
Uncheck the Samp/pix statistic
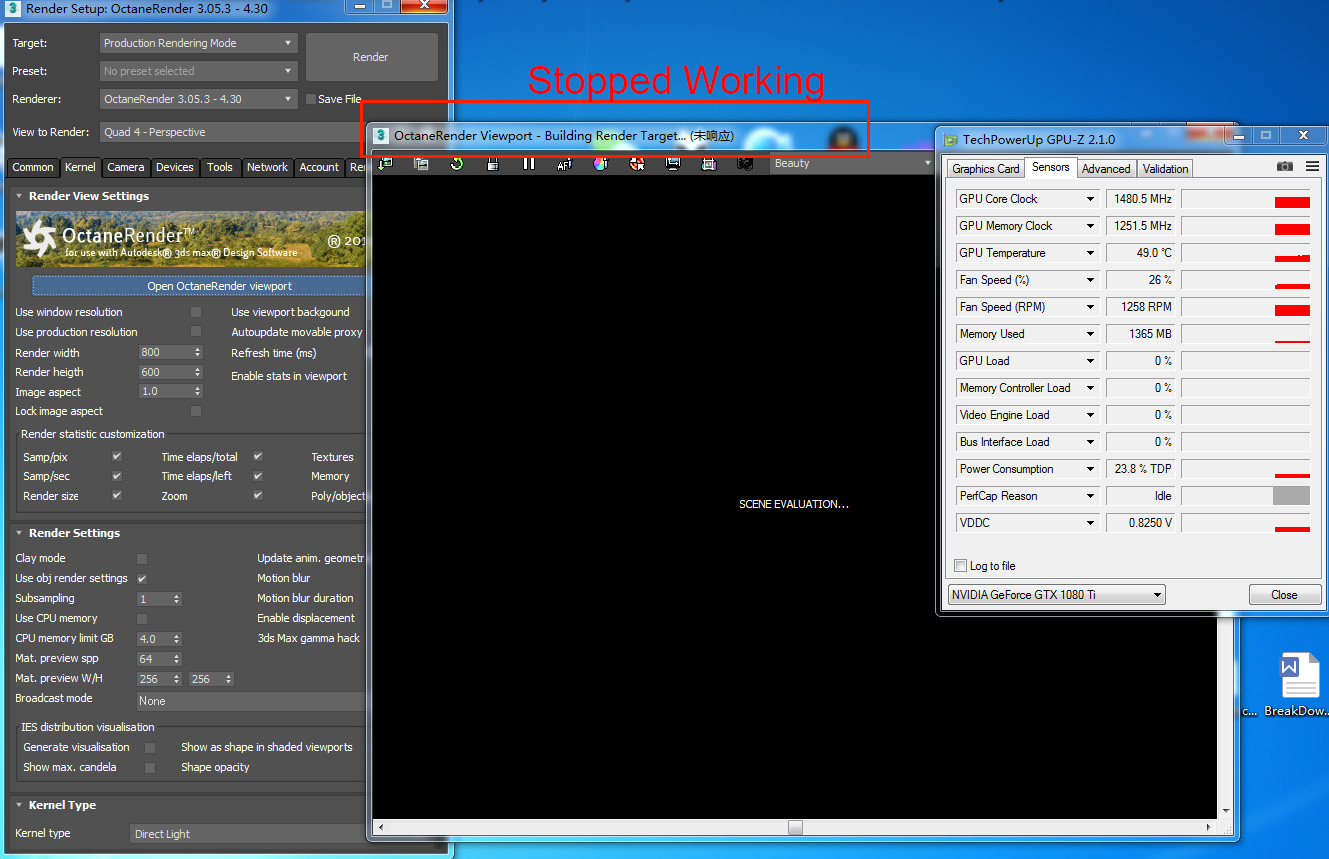click(117, 457)
